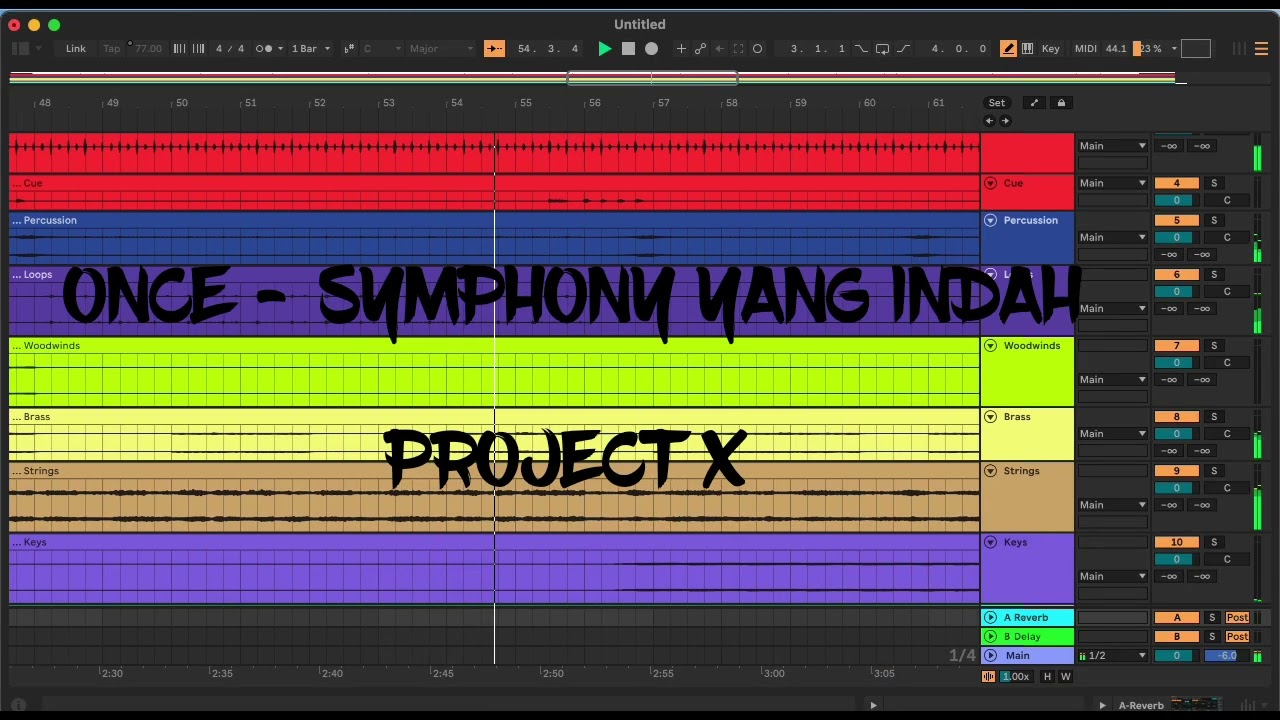Toggle the A Reverb Post button
The image size is (1280, 720).
1237,617
